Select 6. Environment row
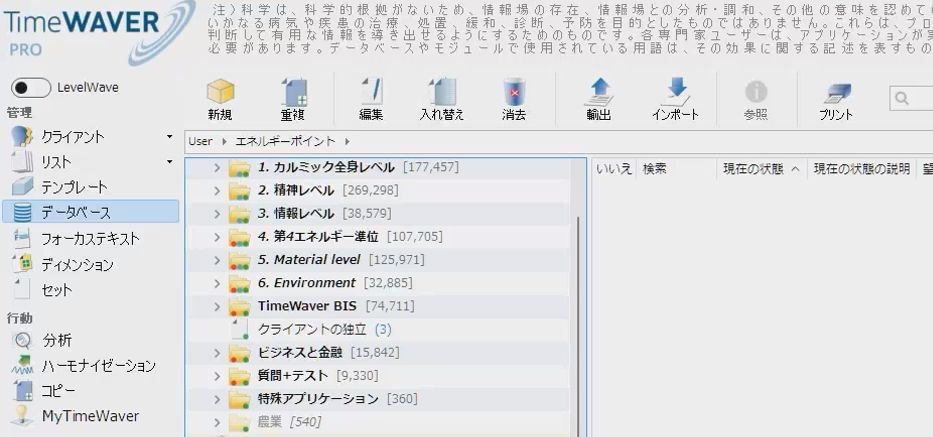933x437 pixels. point(378,283)
